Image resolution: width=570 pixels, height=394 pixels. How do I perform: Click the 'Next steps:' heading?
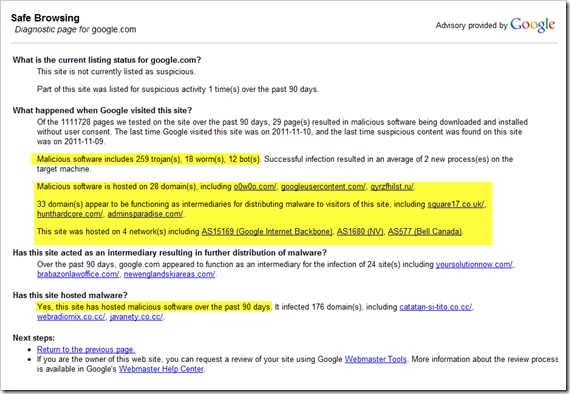click(34, 338)
